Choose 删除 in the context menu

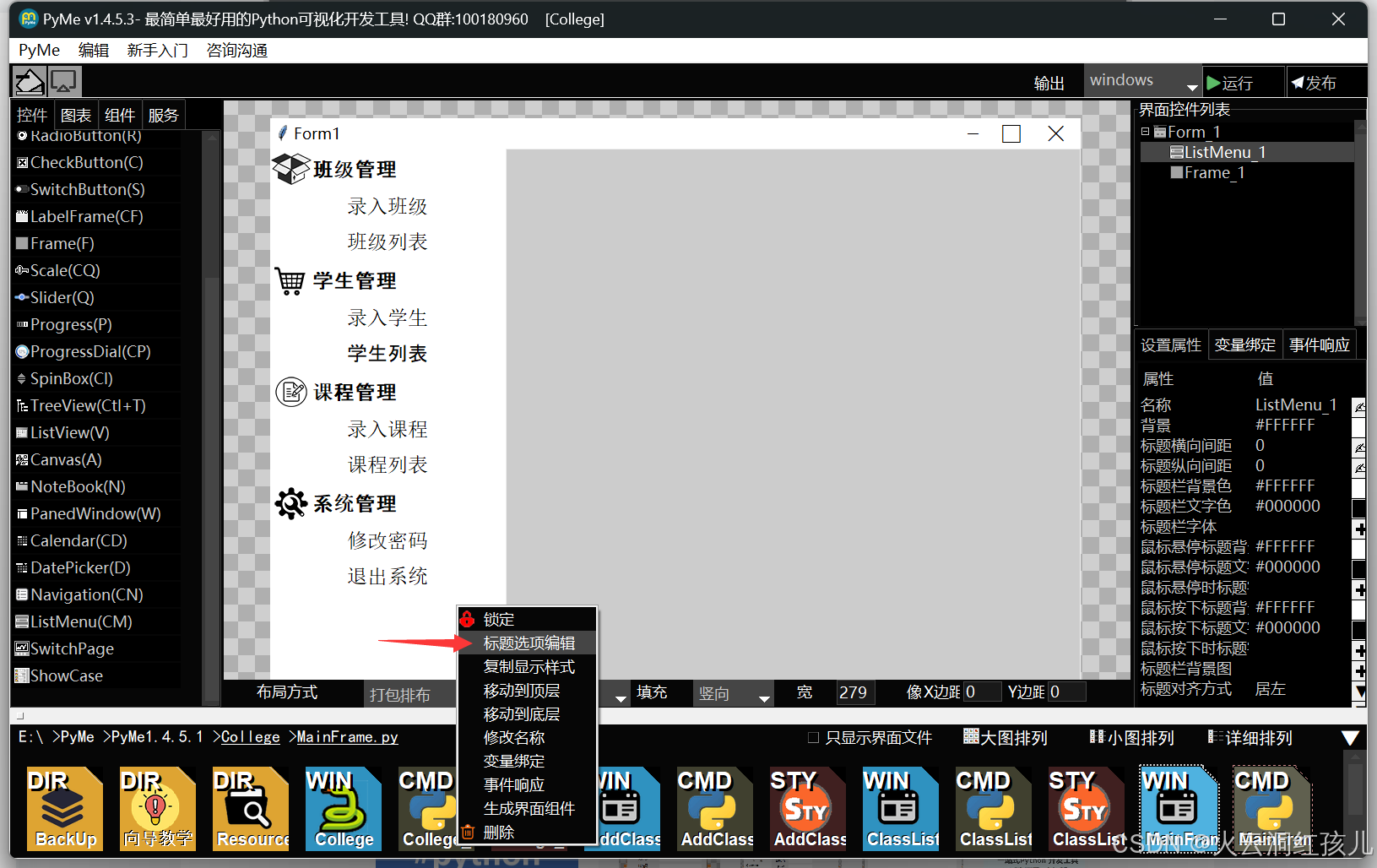pyautogui.click(x=528, y=832)
